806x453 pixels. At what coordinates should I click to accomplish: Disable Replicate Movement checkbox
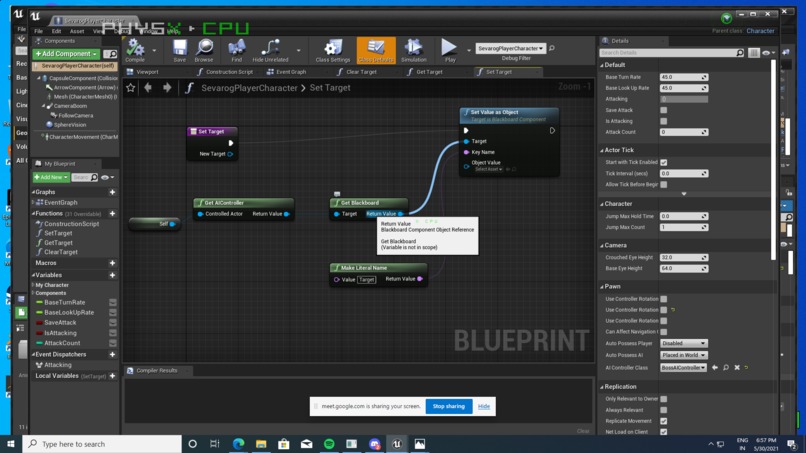pos(664,421)
